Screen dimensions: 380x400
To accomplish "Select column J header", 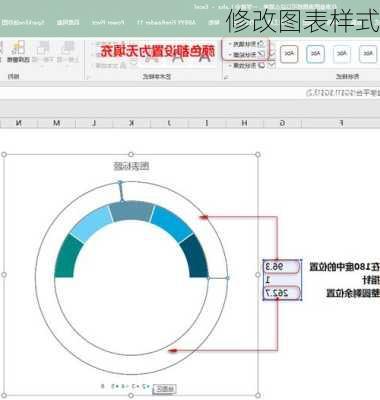I will (x=169, y=123).
